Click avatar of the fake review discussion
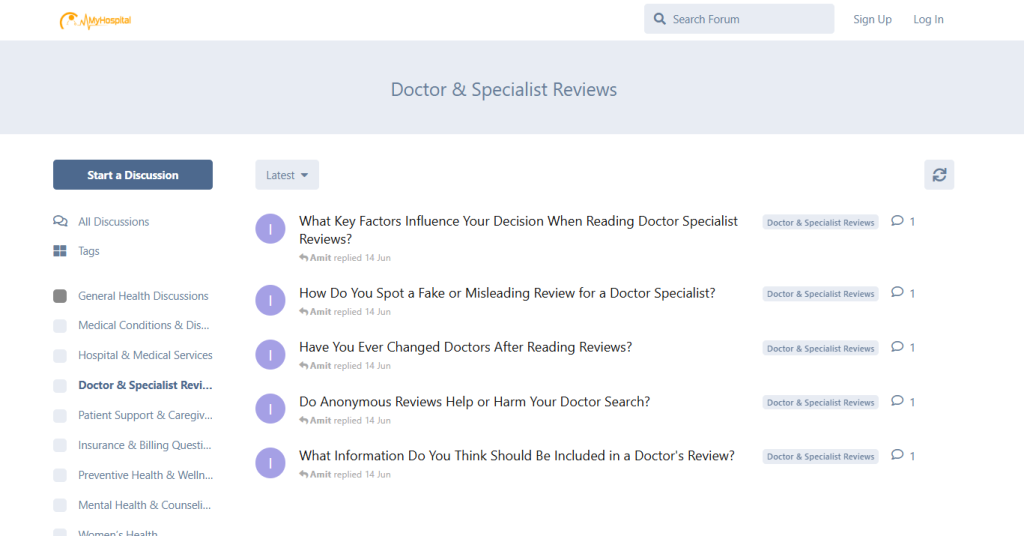1024x536 pixels. coord(270,300)
